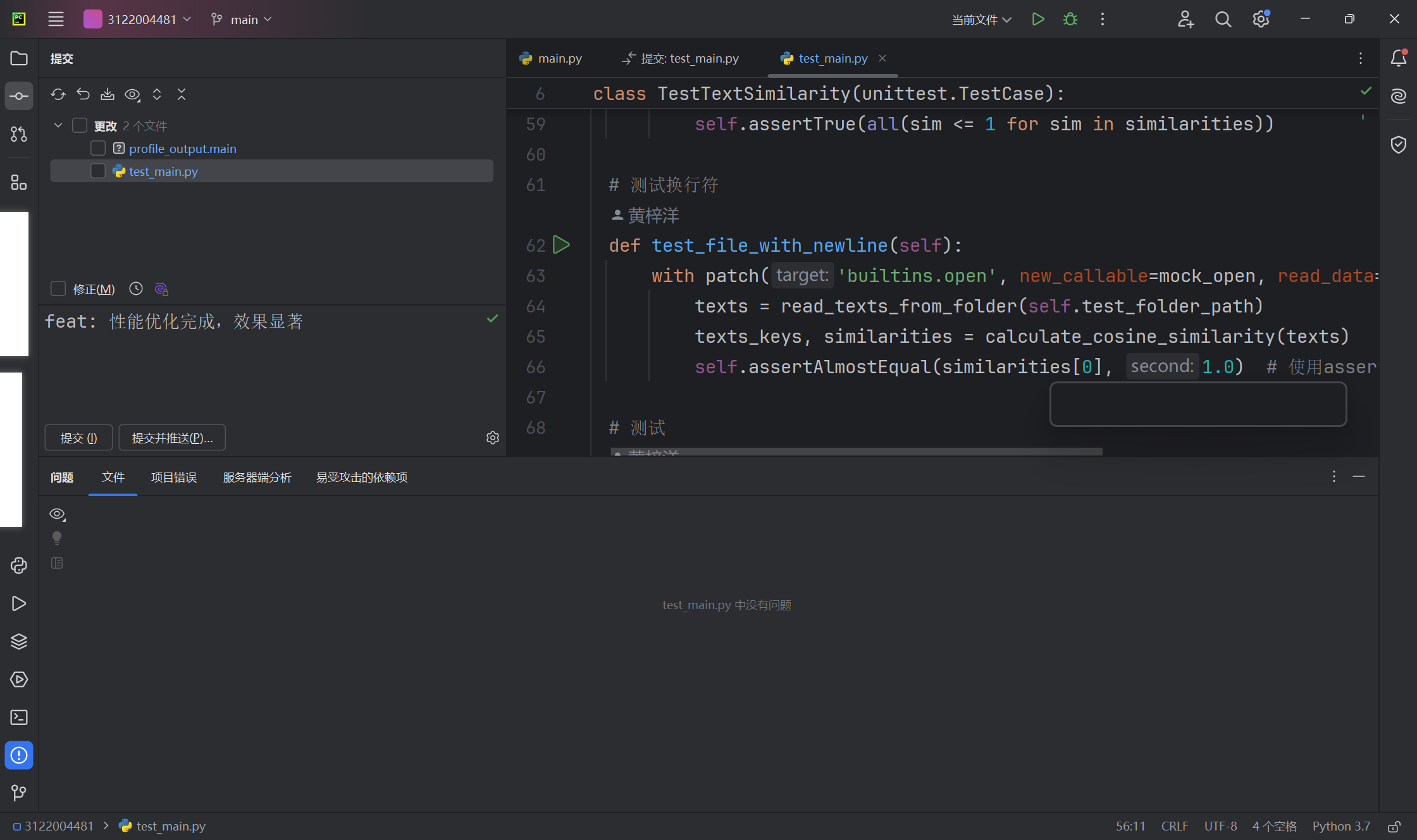Image resolution: width=1417 pixels, height=840 pixels.
Task: Open project 3122004481 dropdown
Action: coord(138,19)
